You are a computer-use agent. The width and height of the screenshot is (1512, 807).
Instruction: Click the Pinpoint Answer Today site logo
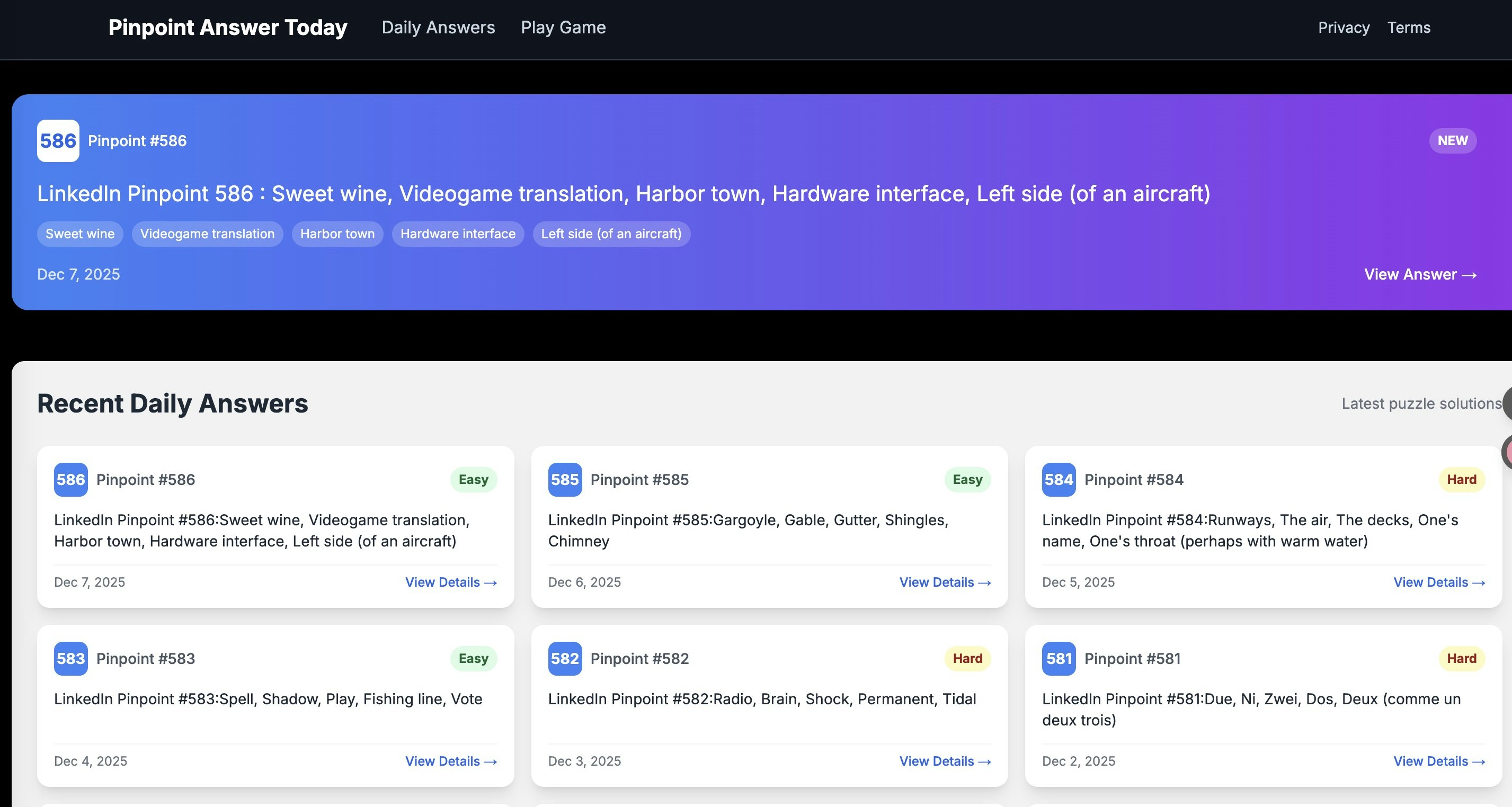click(x=227, y=27)
